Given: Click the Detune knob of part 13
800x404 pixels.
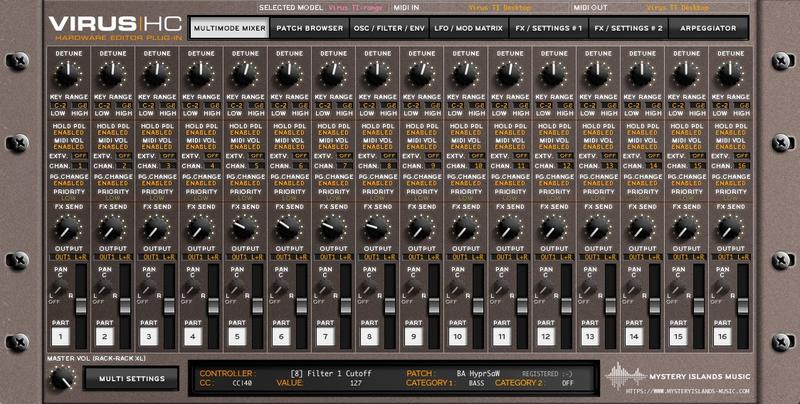Looking at the screenshot, I should (597, 74).
